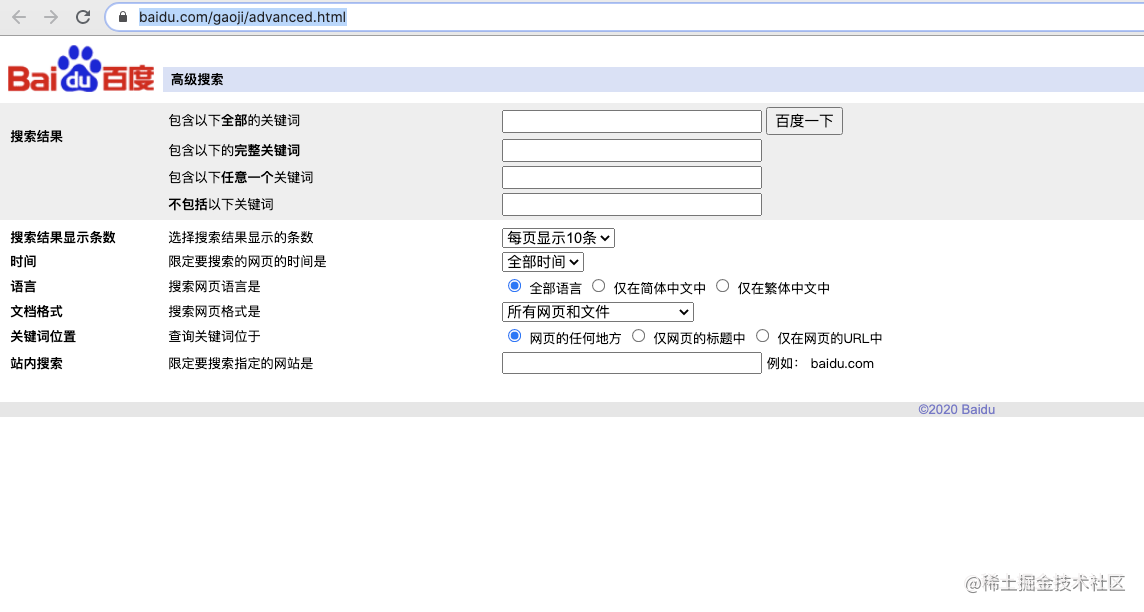
Task: Click the browser forward arrow icon
Action: (x=51, y=17)
